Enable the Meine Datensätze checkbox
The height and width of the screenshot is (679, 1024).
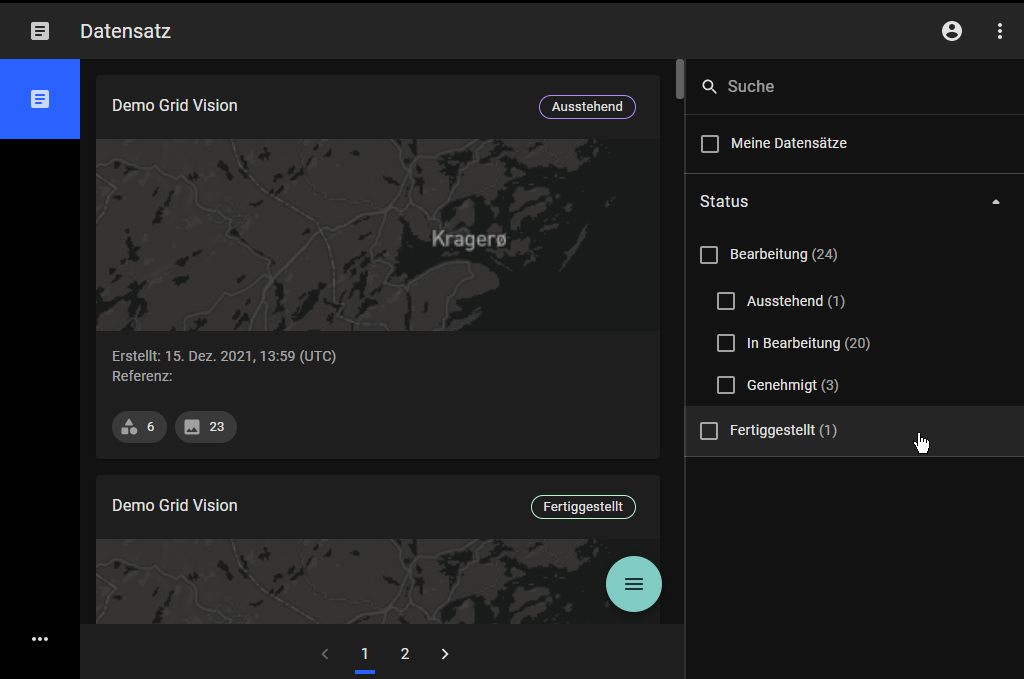(710, 144)
